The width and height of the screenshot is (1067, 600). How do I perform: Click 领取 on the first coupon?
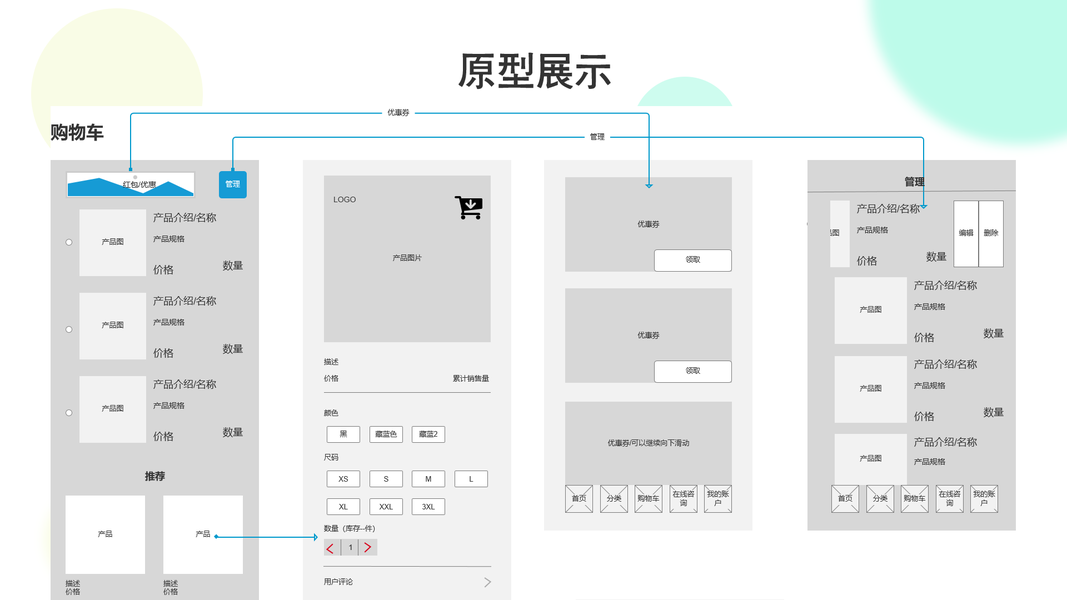click(693, 260)
